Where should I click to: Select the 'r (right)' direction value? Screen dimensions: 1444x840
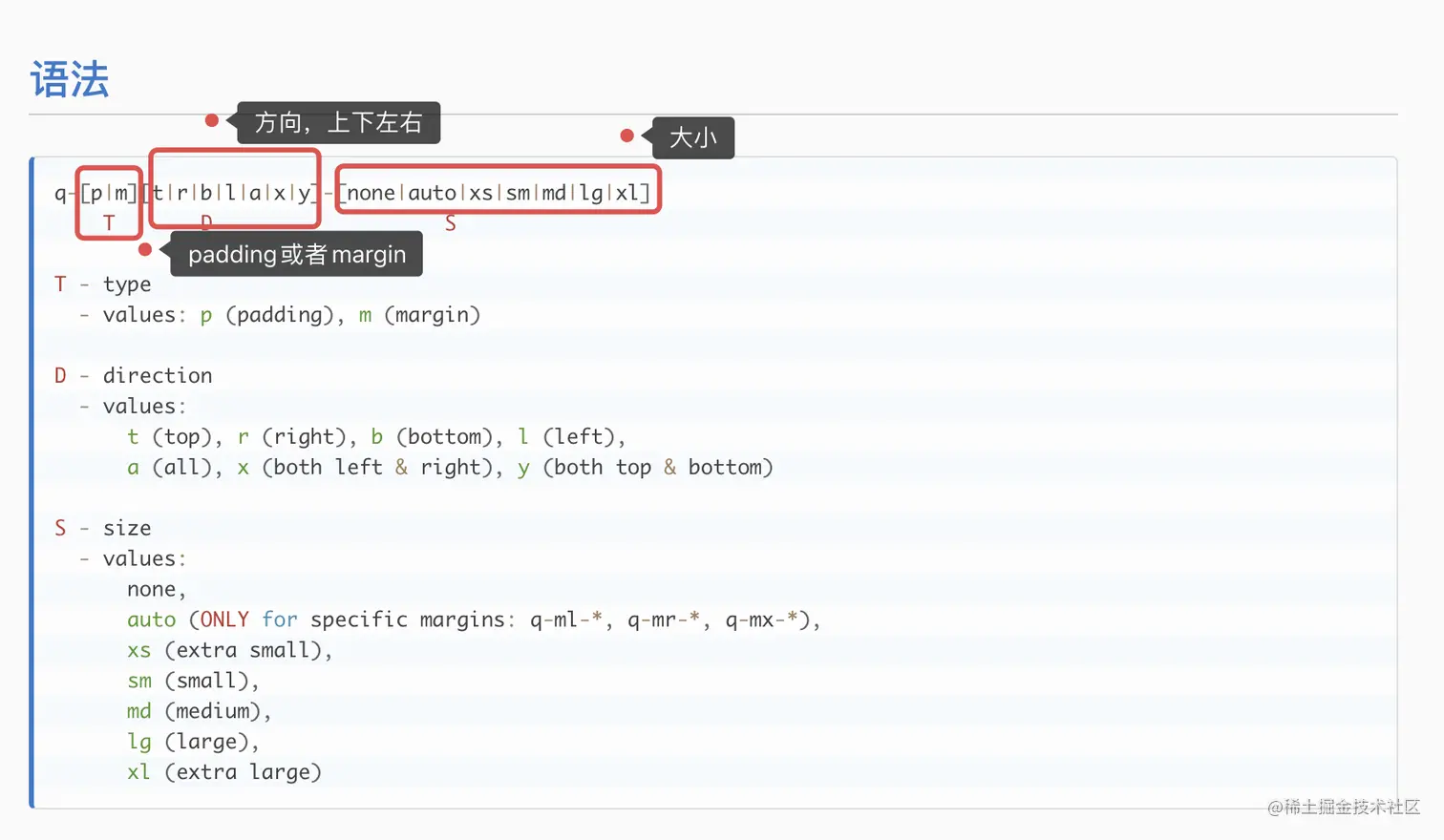pyautogui.click(x=291, y=437)
